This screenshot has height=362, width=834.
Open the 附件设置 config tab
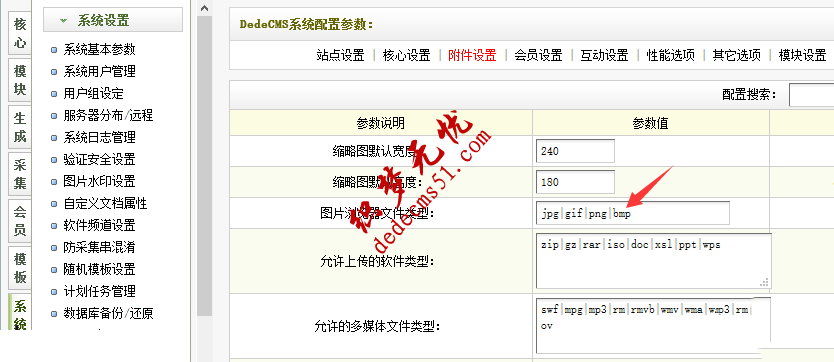point(472,55)
